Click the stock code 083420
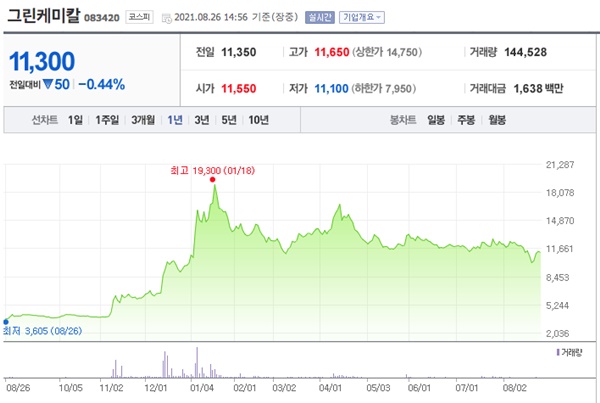600x403 pixels. tap(102, 18)
